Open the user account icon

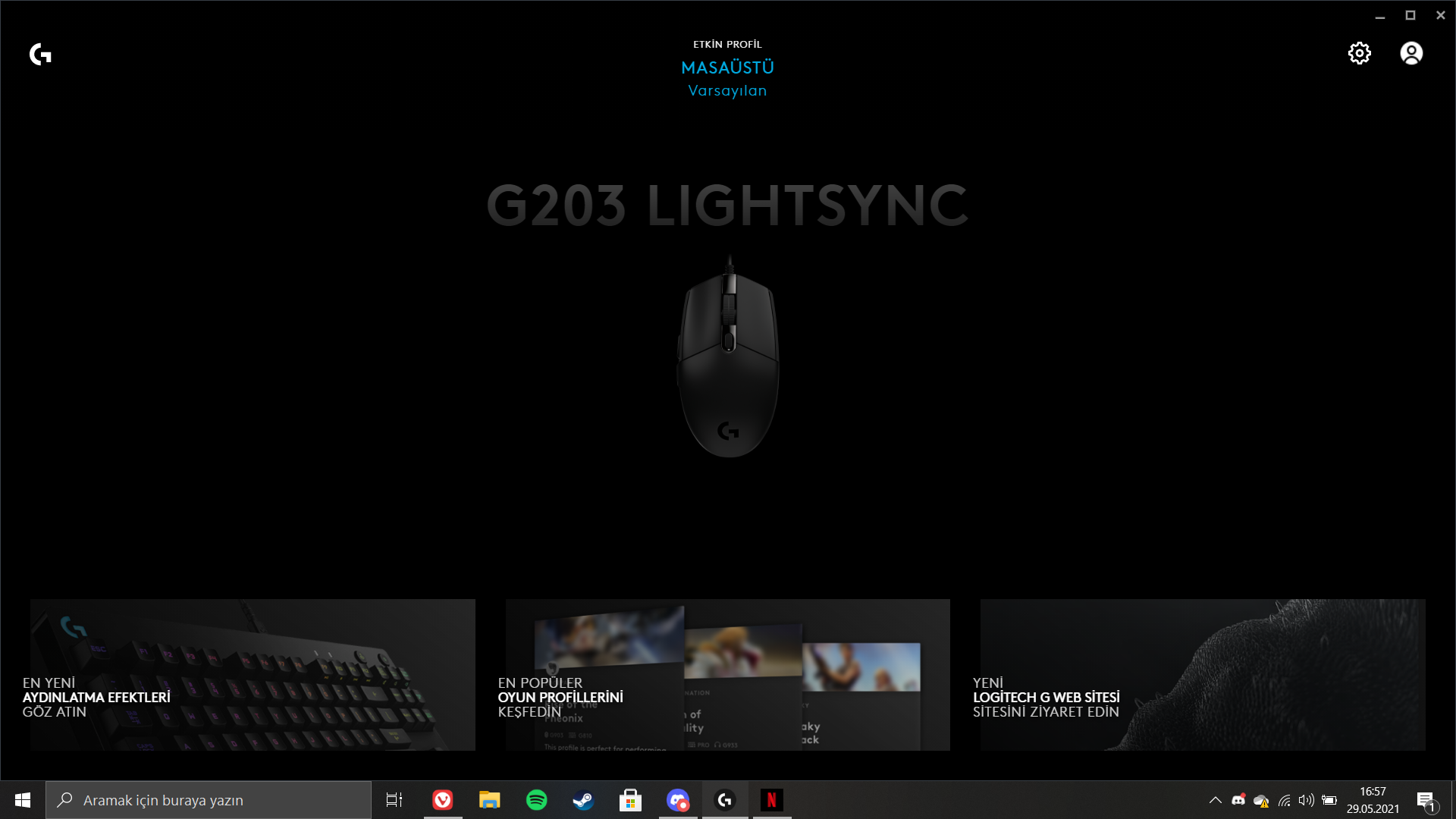tap(1411, 53)
